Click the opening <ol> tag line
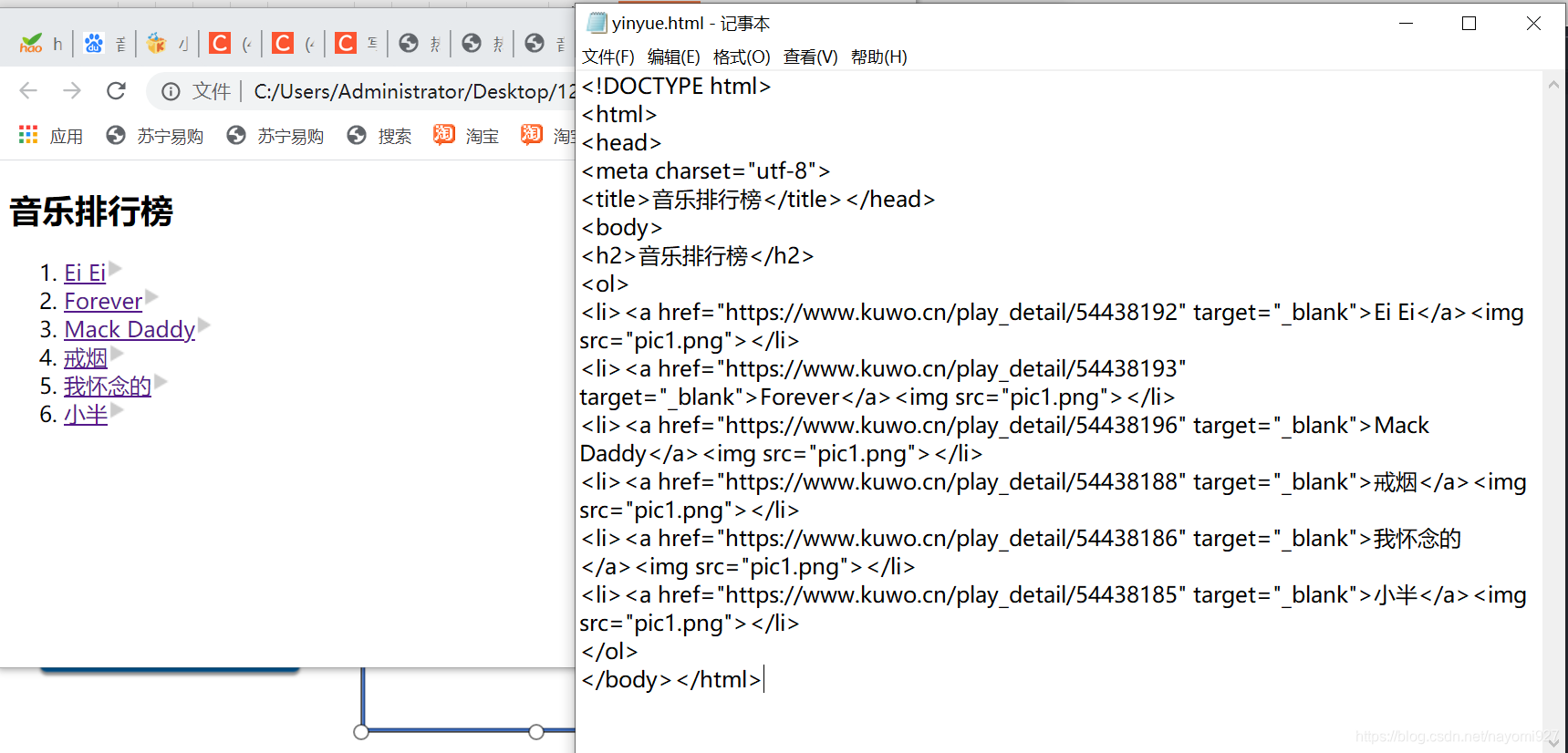Image resolution: width=1568 pixels, height=753 pixels. point(605,284)
